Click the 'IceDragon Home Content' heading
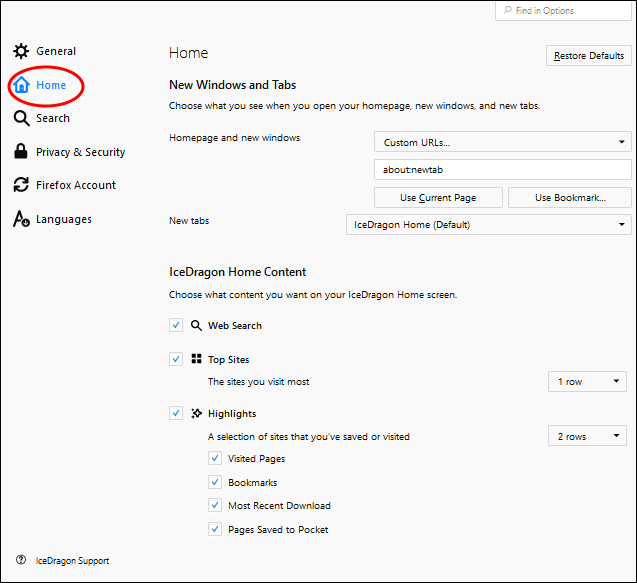Screen dimensions: 637x583 (237, 272)
